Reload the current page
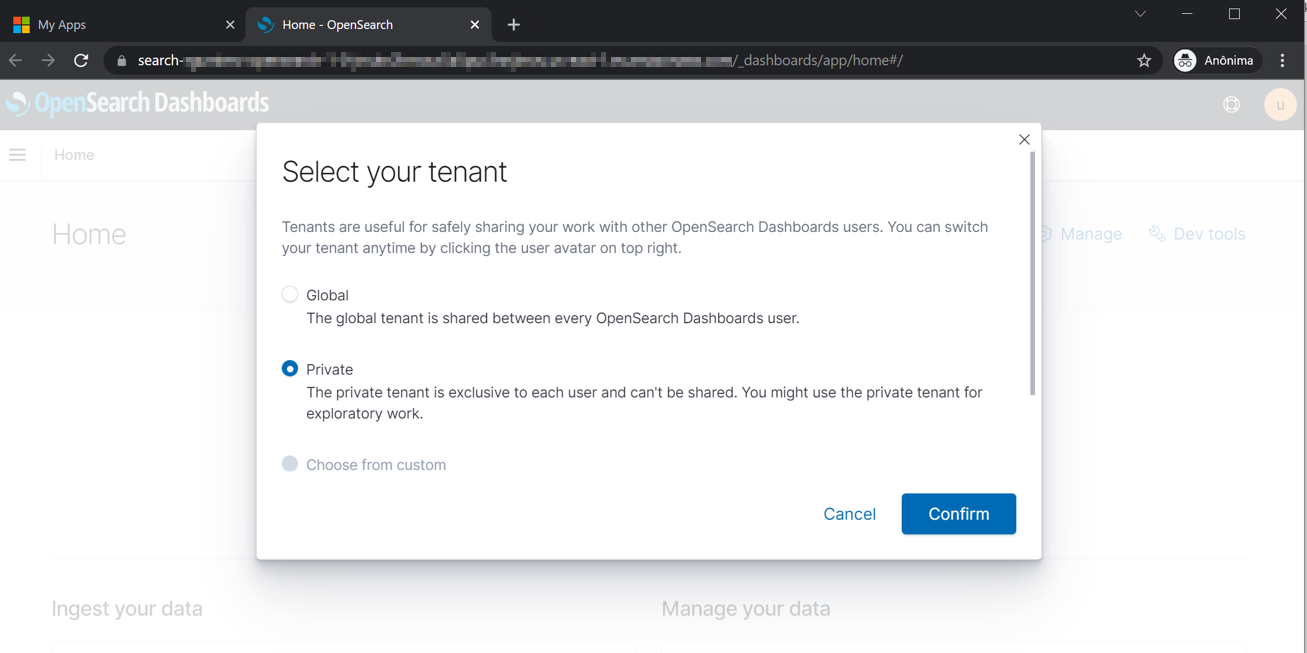 (81, 61)
